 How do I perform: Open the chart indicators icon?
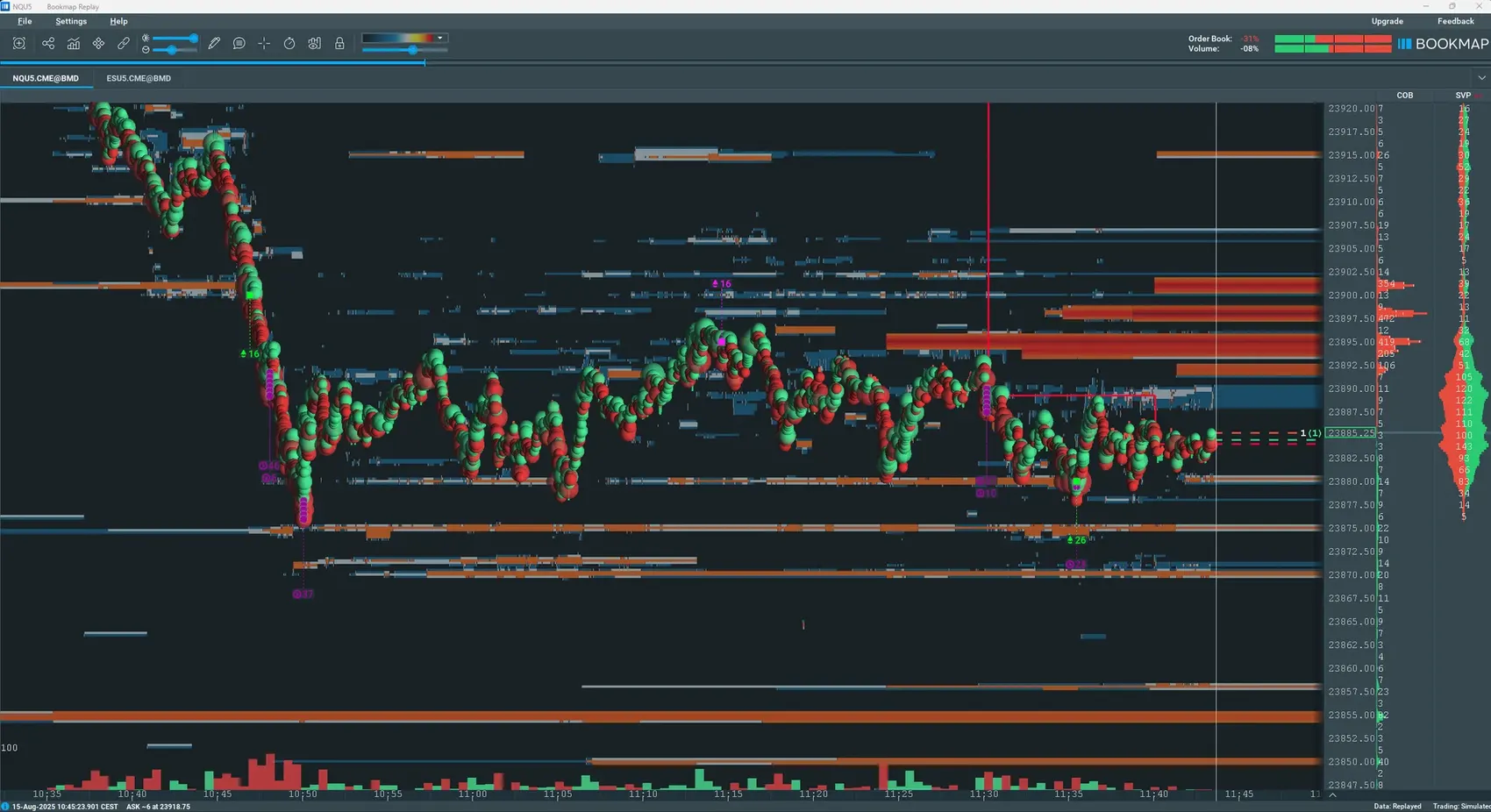coord(74,43)
